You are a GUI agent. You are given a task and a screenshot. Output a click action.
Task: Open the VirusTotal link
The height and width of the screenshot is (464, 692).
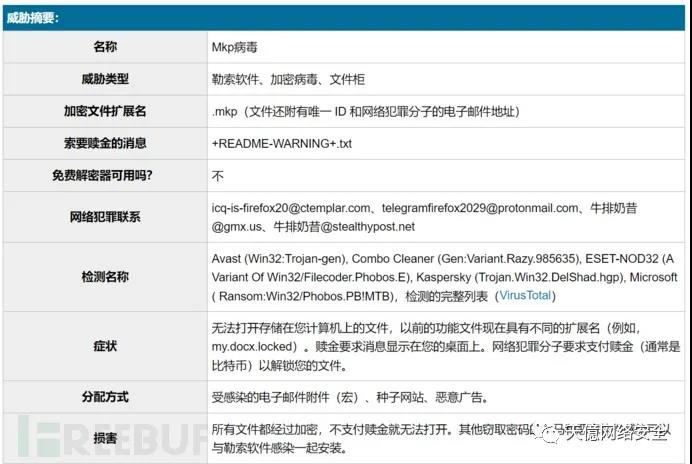(x=524, y=295)
